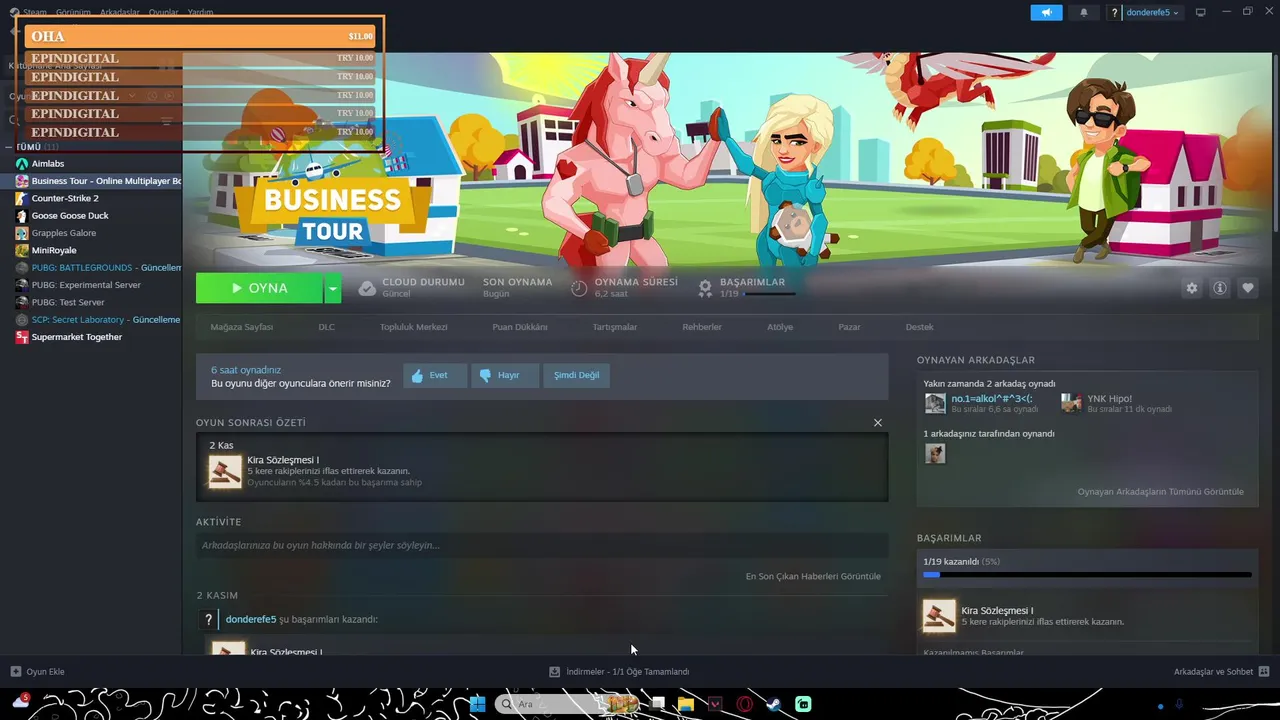
Task: Open the DLC tab
Action: (x=326, y=327)
